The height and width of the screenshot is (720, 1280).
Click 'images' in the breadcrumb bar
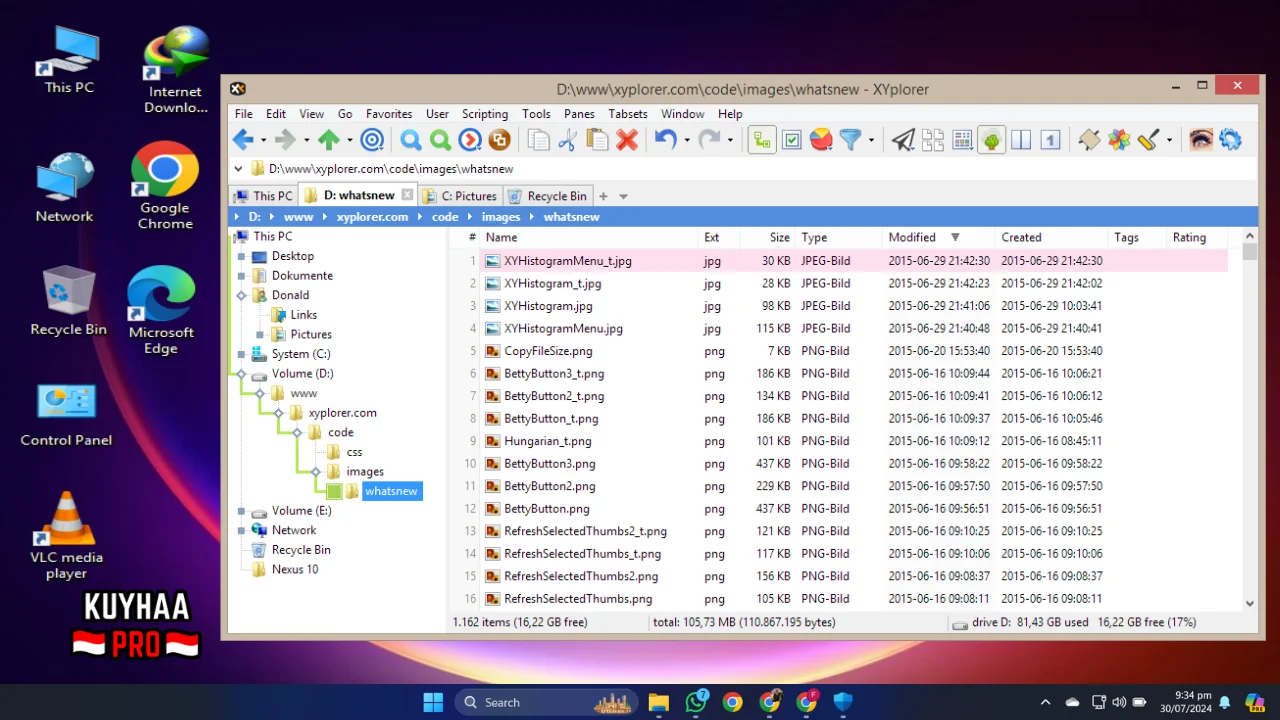coord(501,217)
